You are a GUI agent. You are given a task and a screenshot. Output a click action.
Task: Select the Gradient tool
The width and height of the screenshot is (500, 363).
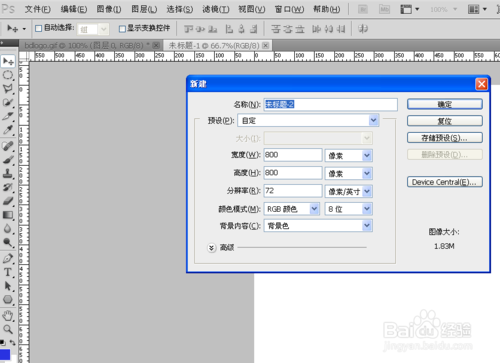[8, 215]
